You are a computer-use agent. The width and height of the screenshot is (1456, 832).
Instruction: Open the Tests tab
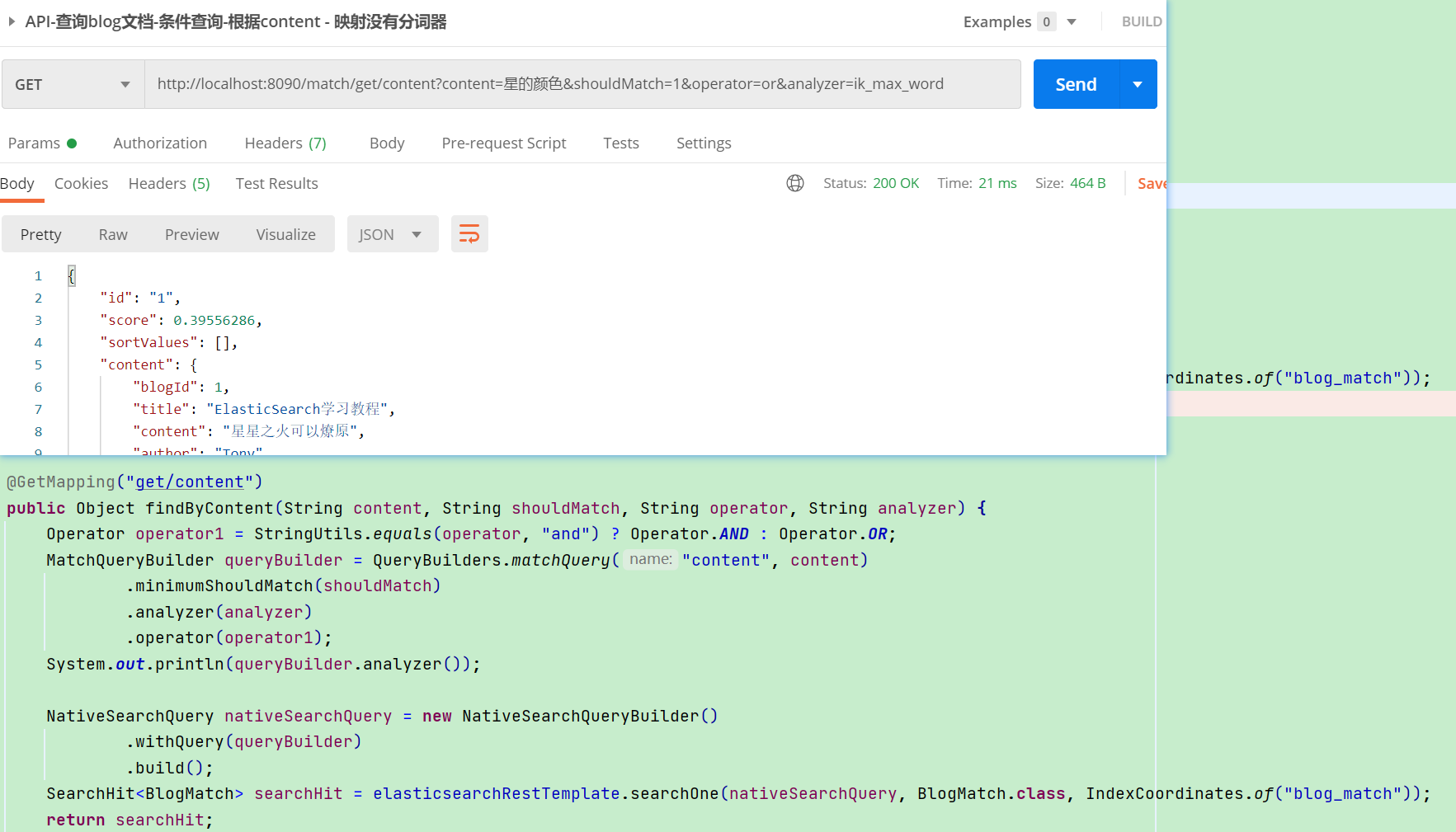pyautogui.click(x=620, y=143)
